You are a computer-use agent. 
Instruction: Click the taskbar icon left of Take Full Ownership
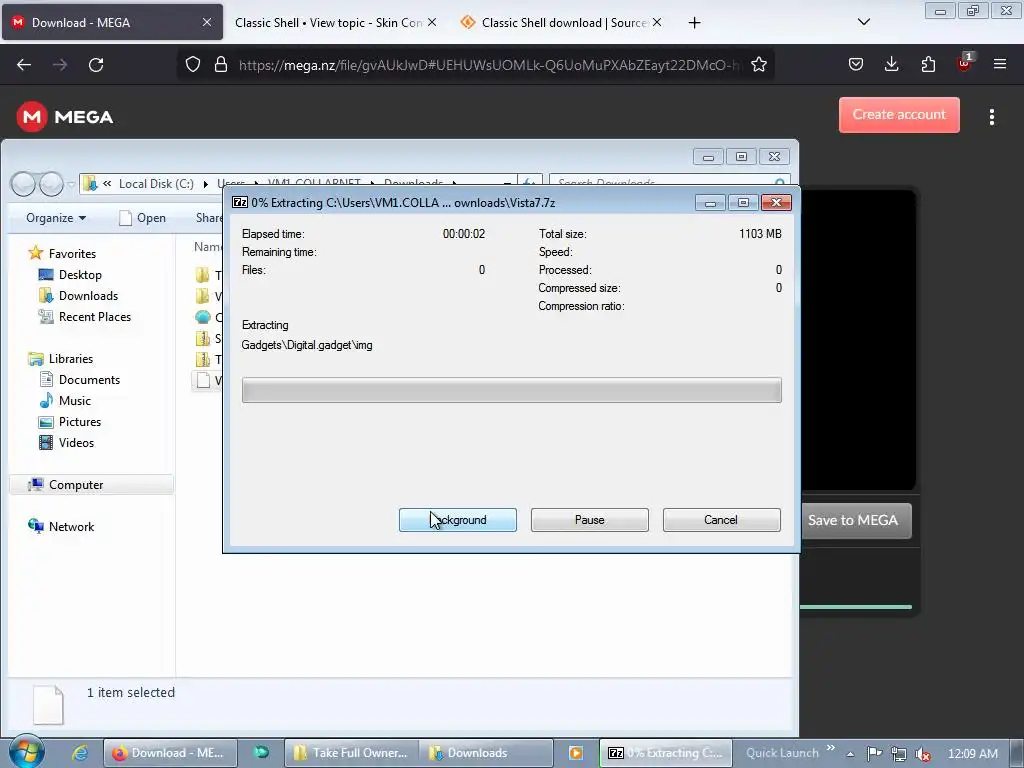pyautogui.click(x=261, y=753)
